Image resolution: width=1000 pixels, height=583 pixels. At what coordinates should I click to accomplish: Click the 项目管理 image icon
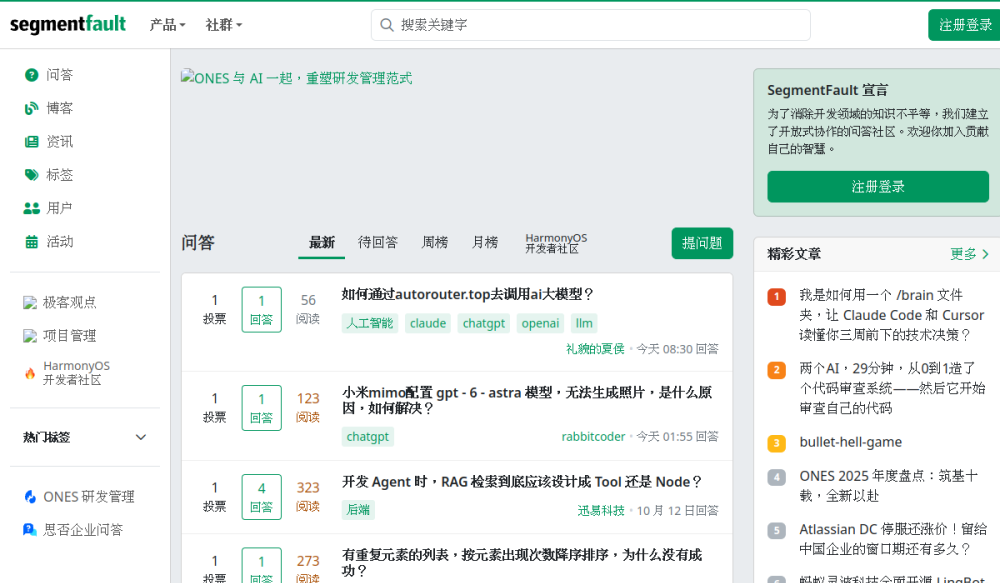[x=30, y=336]
